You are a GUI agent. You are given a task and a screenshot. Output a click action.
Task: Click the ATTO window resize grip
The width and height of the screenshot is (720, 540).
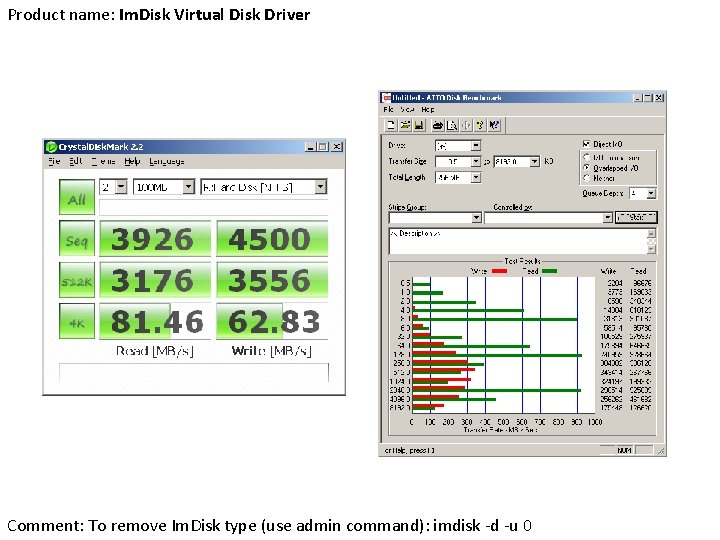tap(661, 451)
